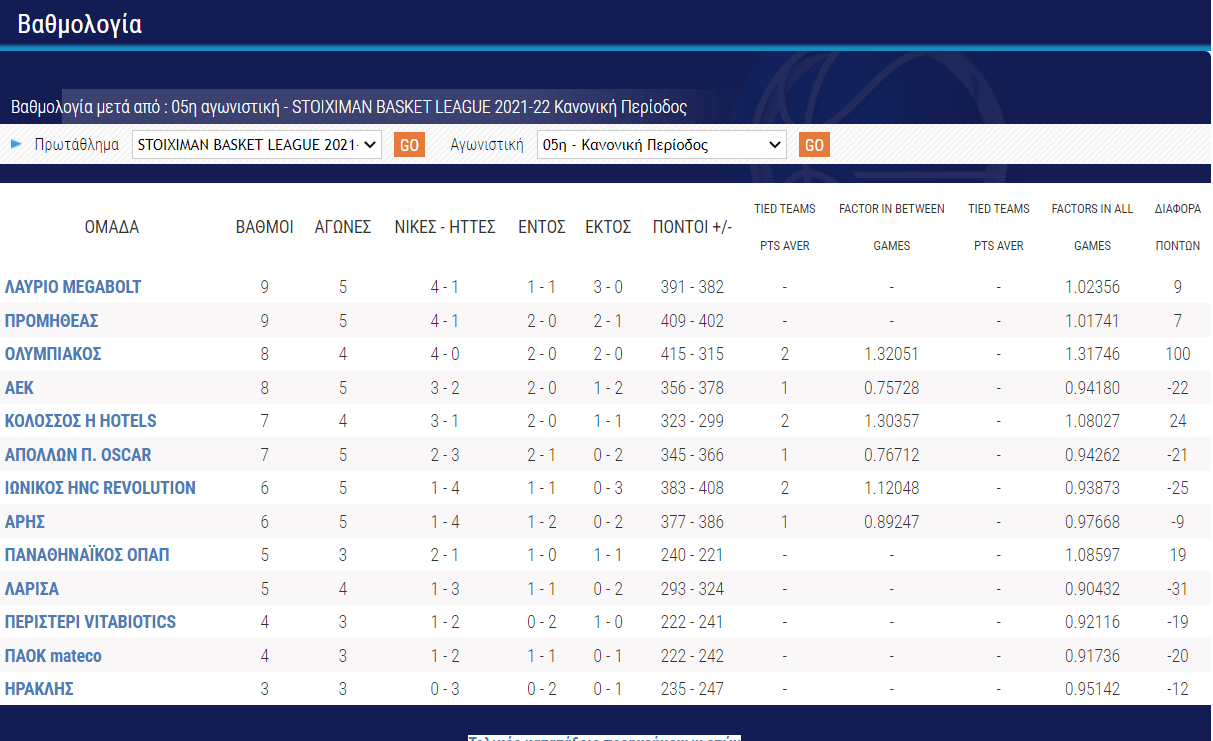This screenshot has width=1213, height=741.
Task: Open the Πρωτάθλημα championship dropdown
Action: (257, 145)
